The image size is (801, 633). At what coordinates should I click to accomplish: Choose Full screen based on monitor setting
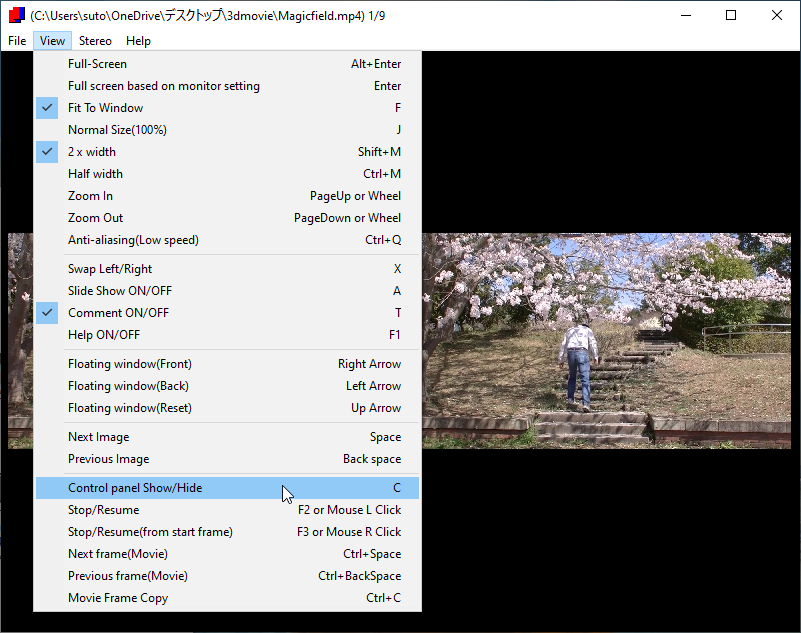click(227, 86)
